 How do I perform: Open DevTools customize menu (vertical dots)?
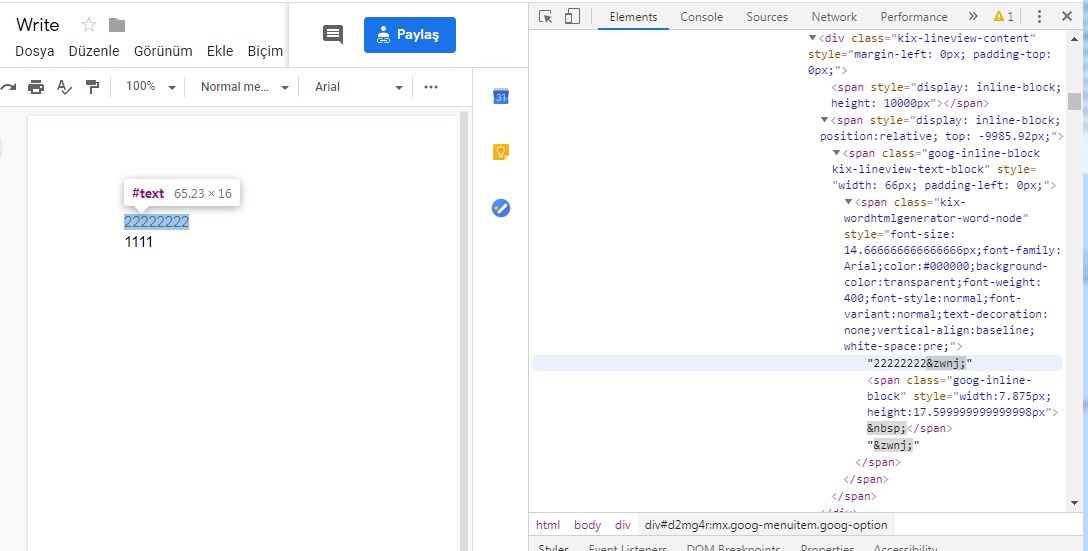1039,17
